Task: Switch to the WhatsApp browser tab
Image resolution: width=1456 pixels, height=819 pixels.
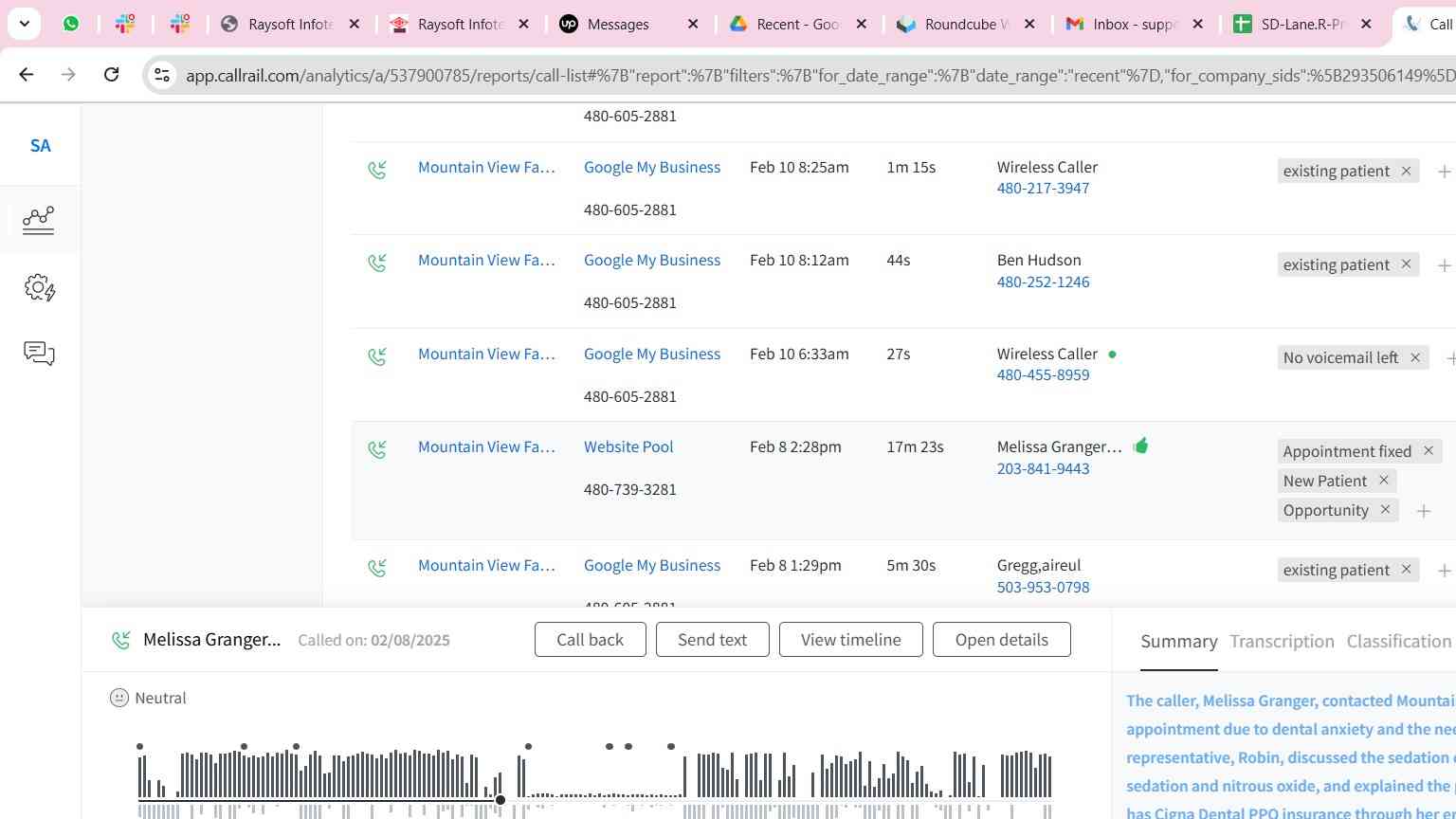Action: point(71,24)
